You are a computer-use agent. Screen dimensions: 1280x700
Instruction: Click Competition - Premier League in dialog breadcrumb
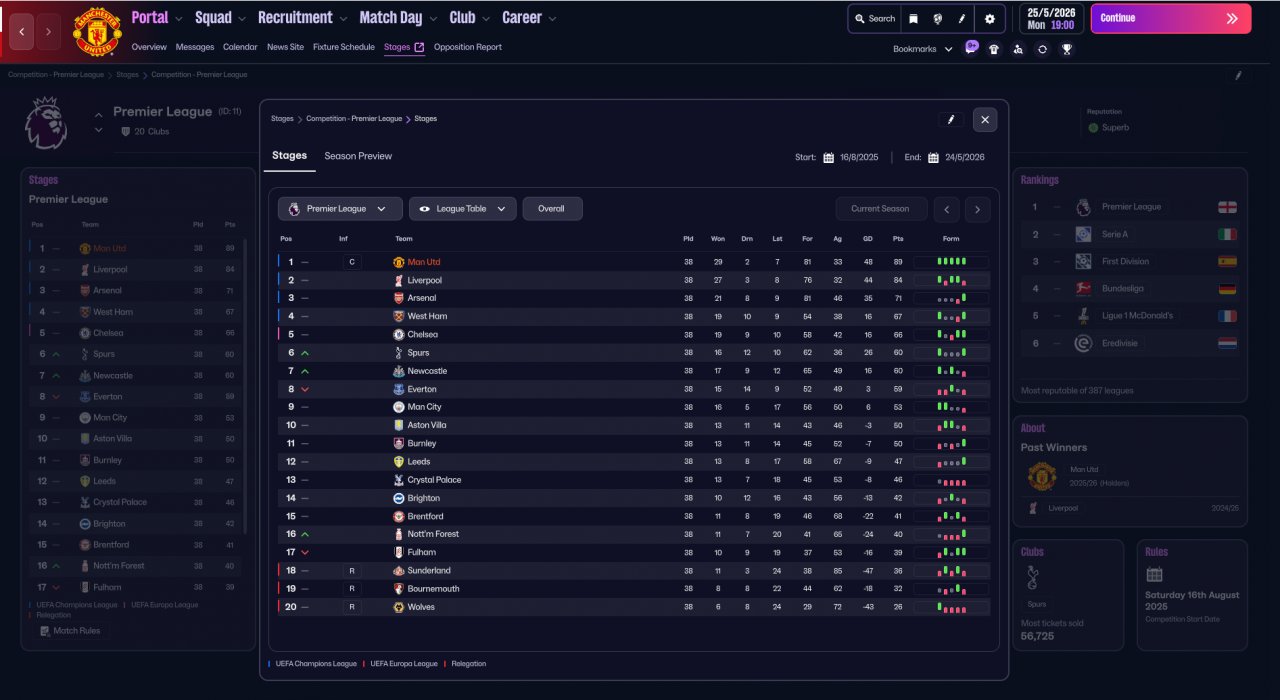(x=354, y=119)
